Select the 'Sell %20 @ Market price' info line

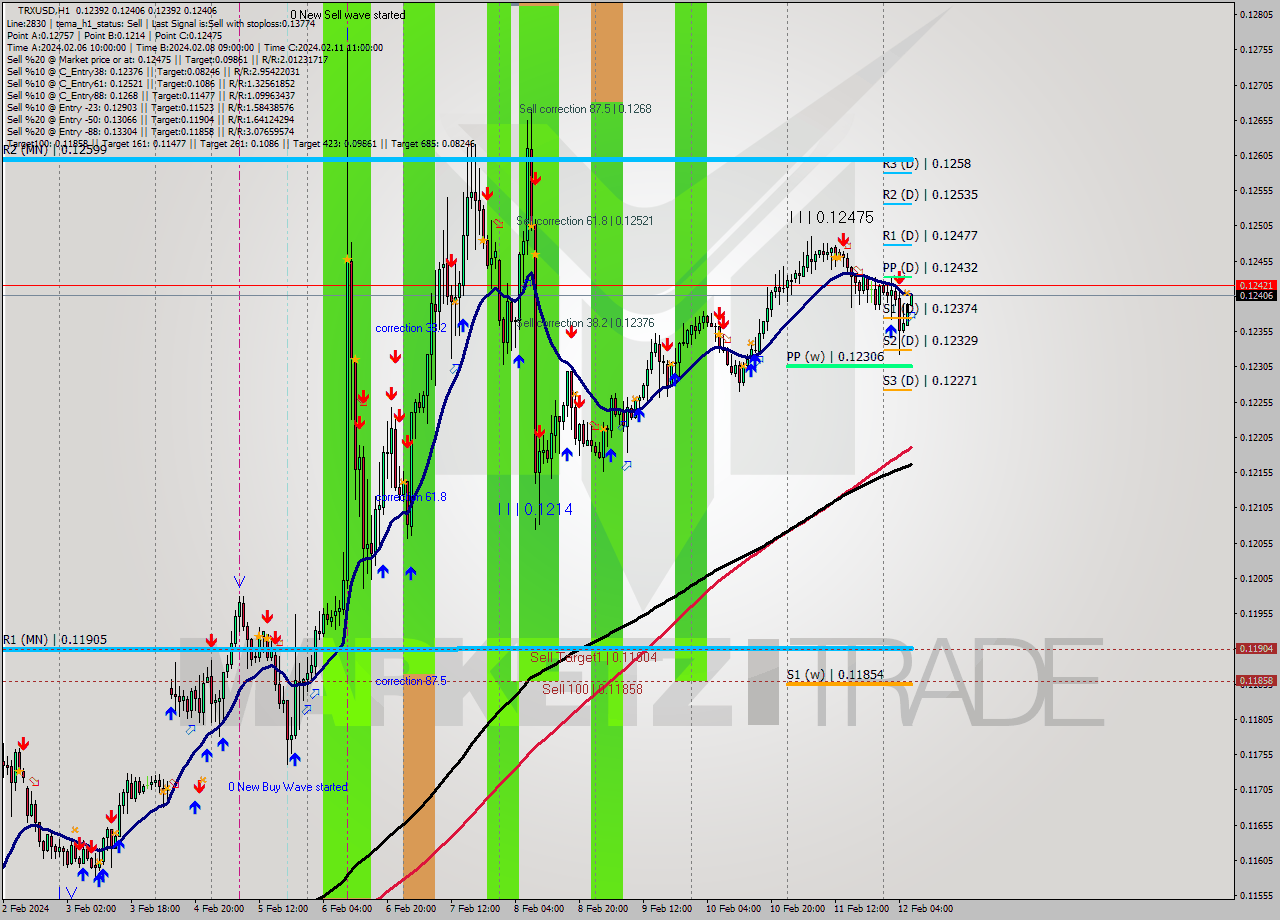point(166,59)
